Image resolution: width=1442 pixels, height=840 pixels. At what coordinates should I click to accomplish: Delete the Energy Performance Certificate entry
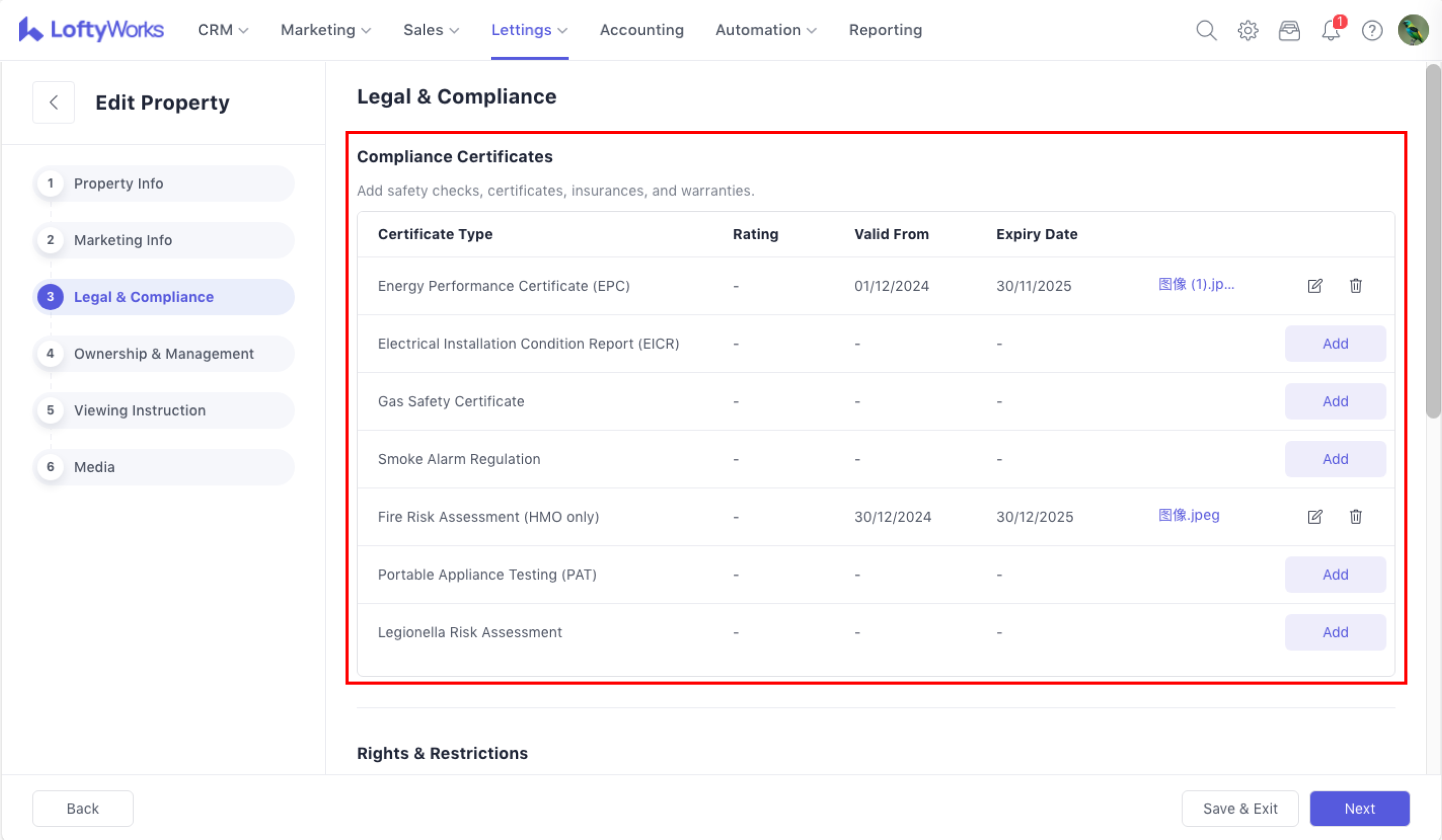click(x=1356, y=285)
